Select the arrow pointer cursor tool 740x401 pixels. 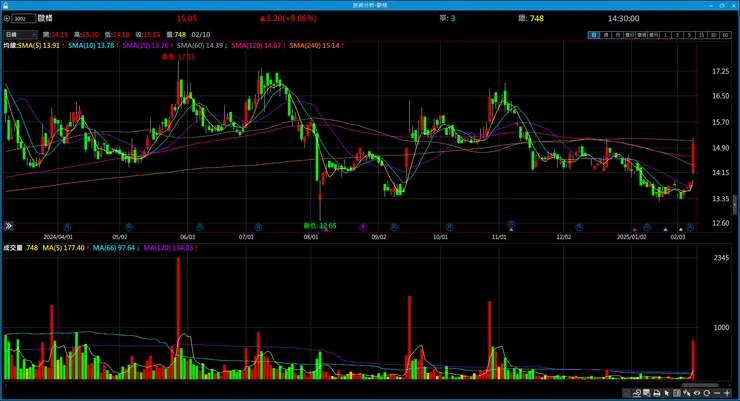pos(667,393)
